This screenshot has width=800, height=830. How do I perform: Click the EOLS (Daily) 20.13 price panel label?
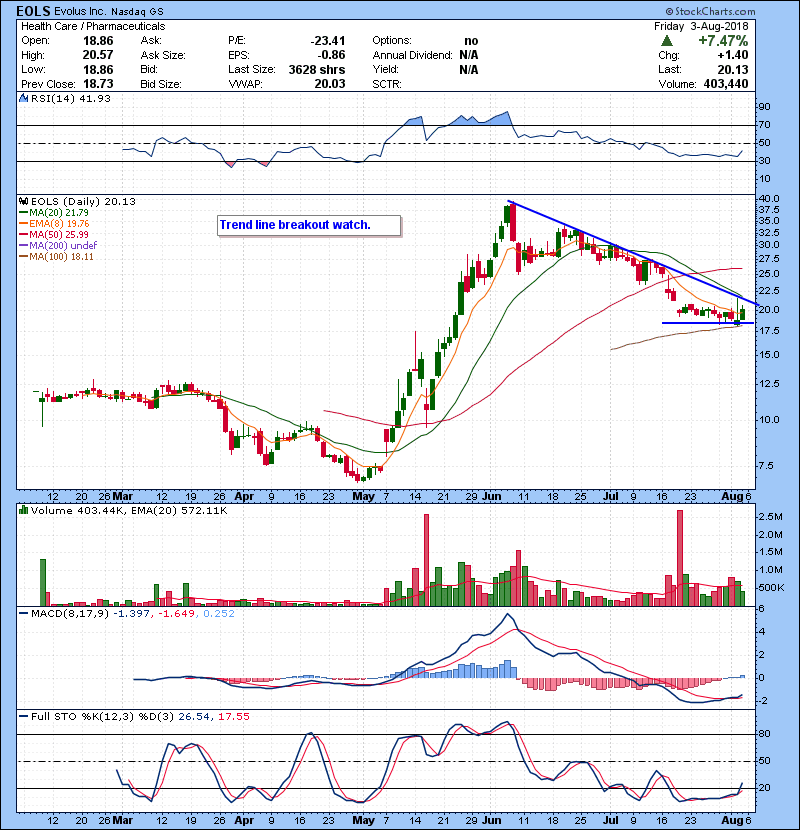click(83, 201)
